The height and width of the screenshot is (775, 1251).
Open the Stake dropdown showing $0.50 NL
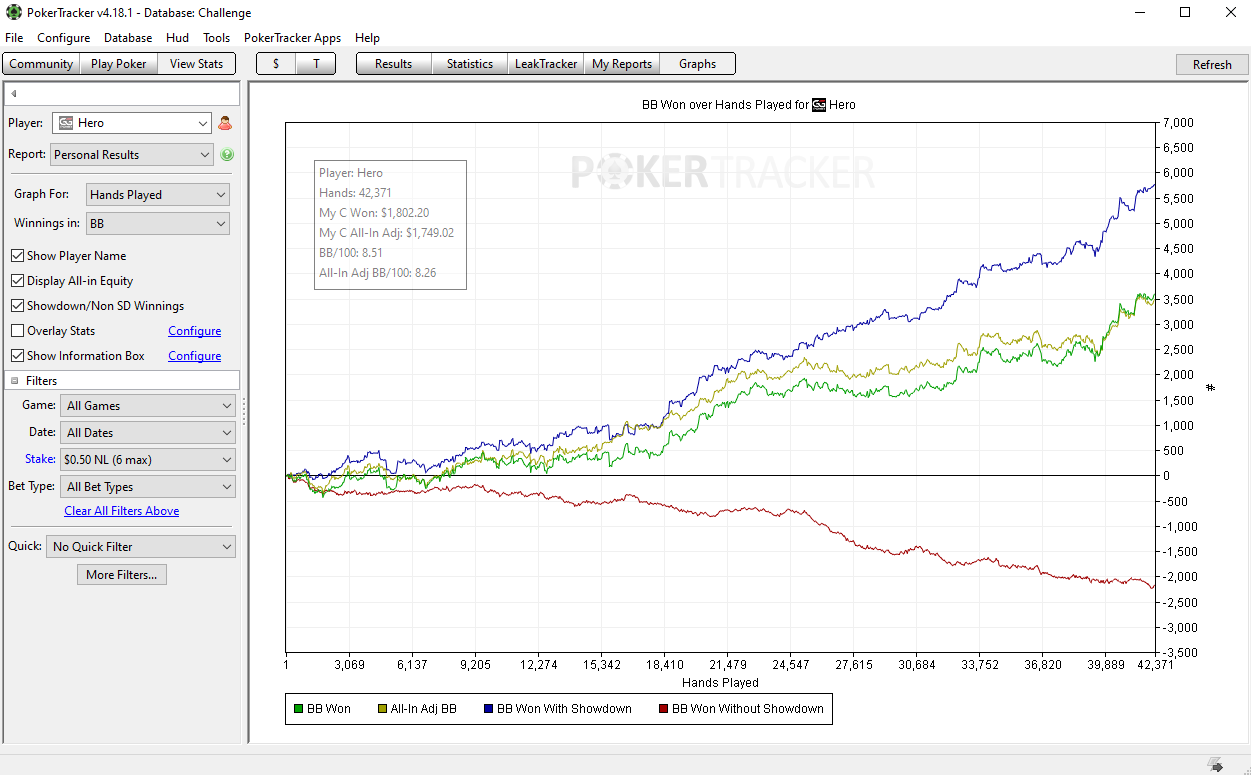(147, 460)
